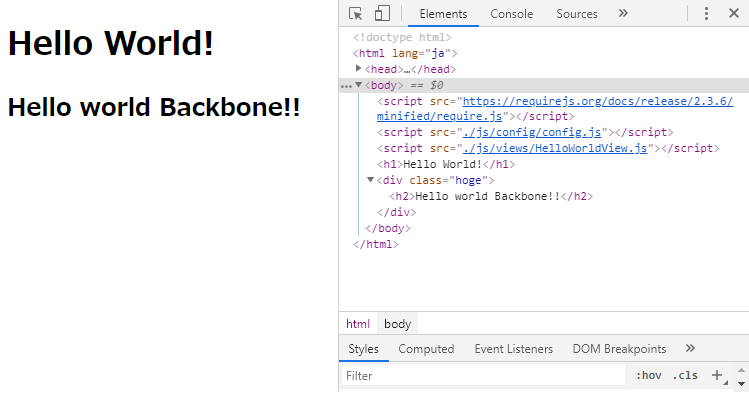Select the h2 Hello world Backbone!! node

(x=491, y=196)
